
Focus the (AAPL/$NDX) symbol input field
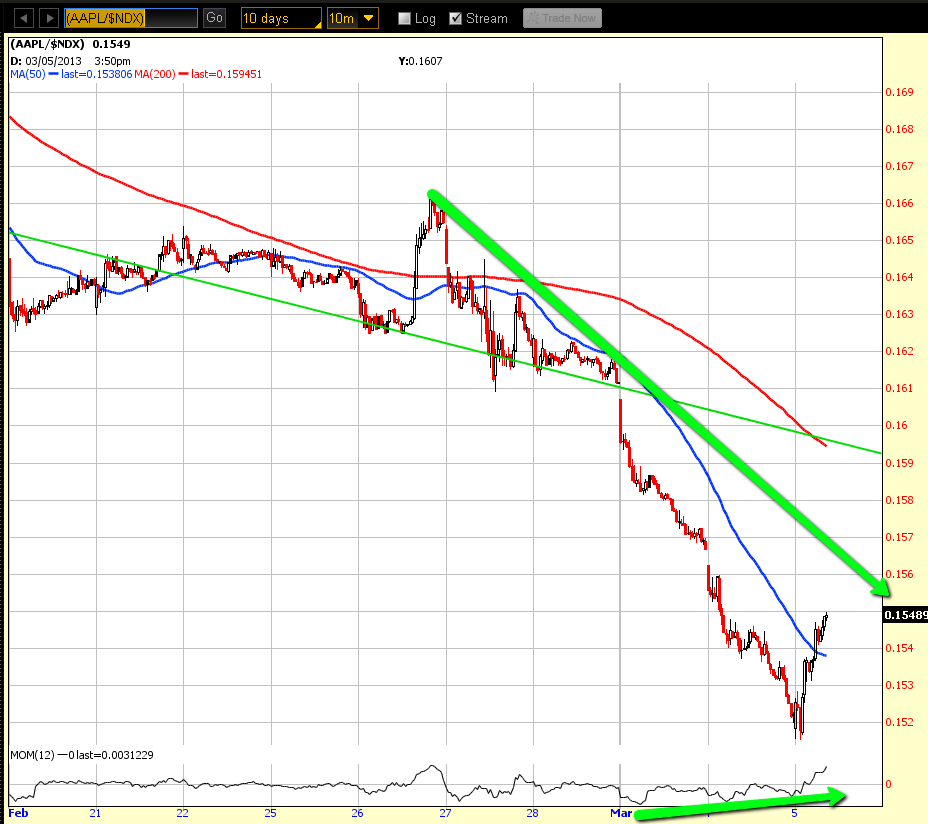(x=131, y=18)
